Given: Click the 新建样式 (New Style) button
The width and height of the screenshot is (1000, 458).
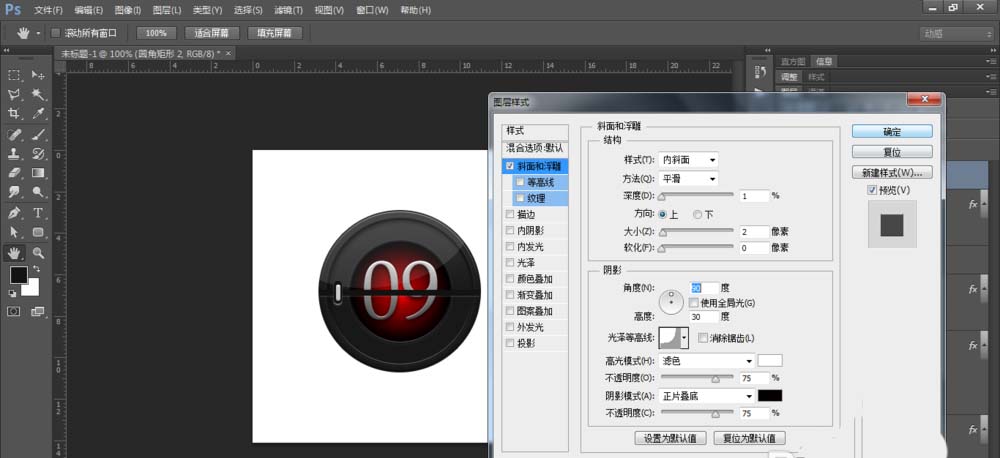Looking at the screenshot, I should [892, 172].
